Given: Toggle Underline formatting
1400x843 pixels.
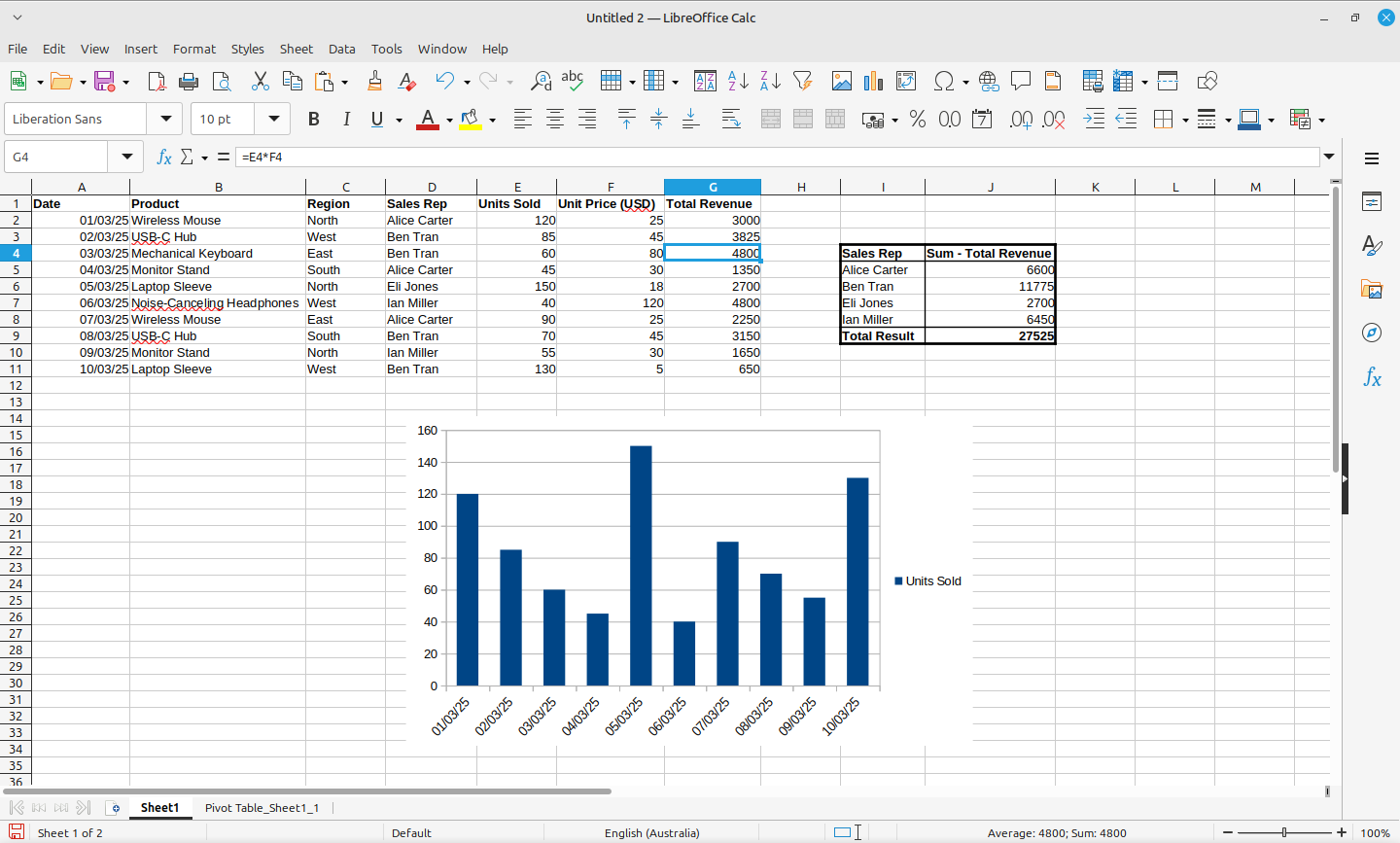Looking at the screenshot, I should point(377,119).
